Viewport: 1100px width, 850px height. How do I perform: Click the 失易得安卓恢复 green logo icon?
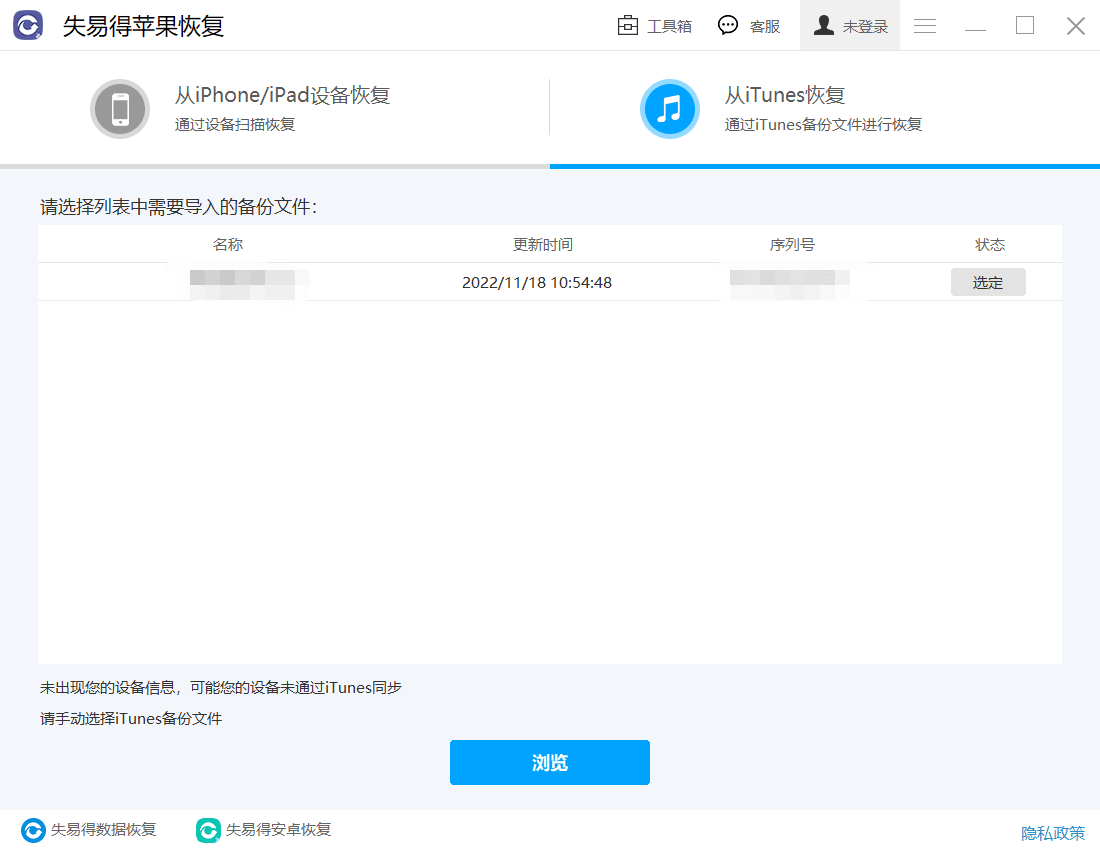pyautogui.click(x=208, y=830)
